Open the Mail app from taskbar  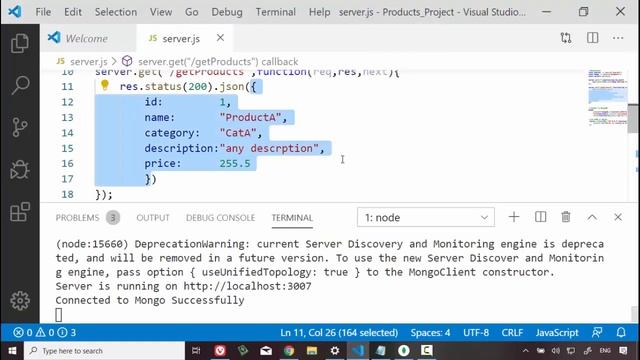point(266,351)
